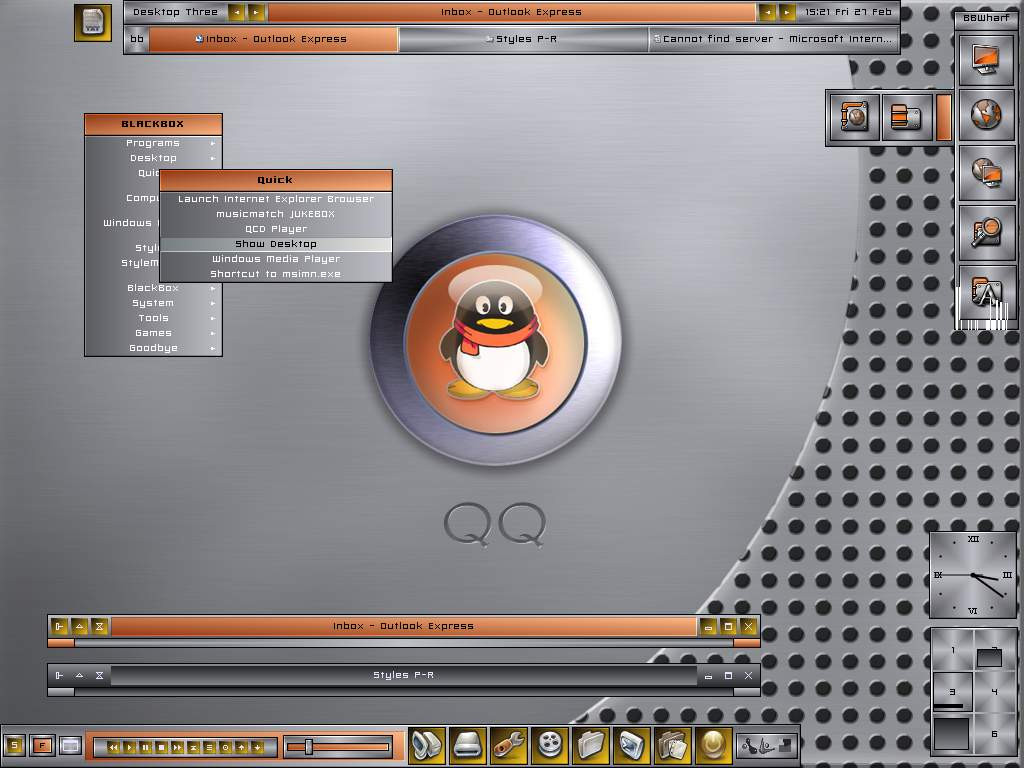Click the pipe-and-globe drive icon
Screen dimensions: 1024x768
pyautogui.click(x=854, y=118)
